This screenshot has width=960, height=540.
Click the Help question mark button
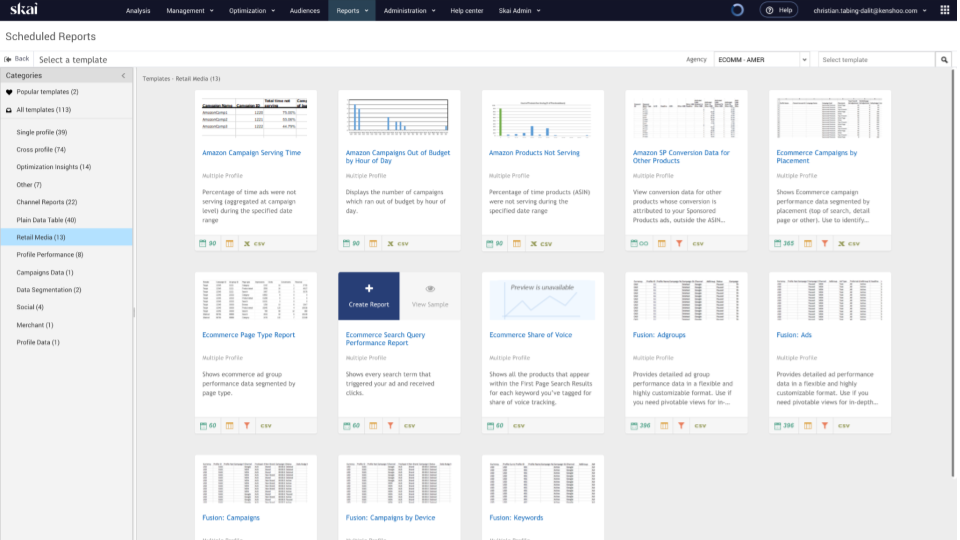click(779, 10)
